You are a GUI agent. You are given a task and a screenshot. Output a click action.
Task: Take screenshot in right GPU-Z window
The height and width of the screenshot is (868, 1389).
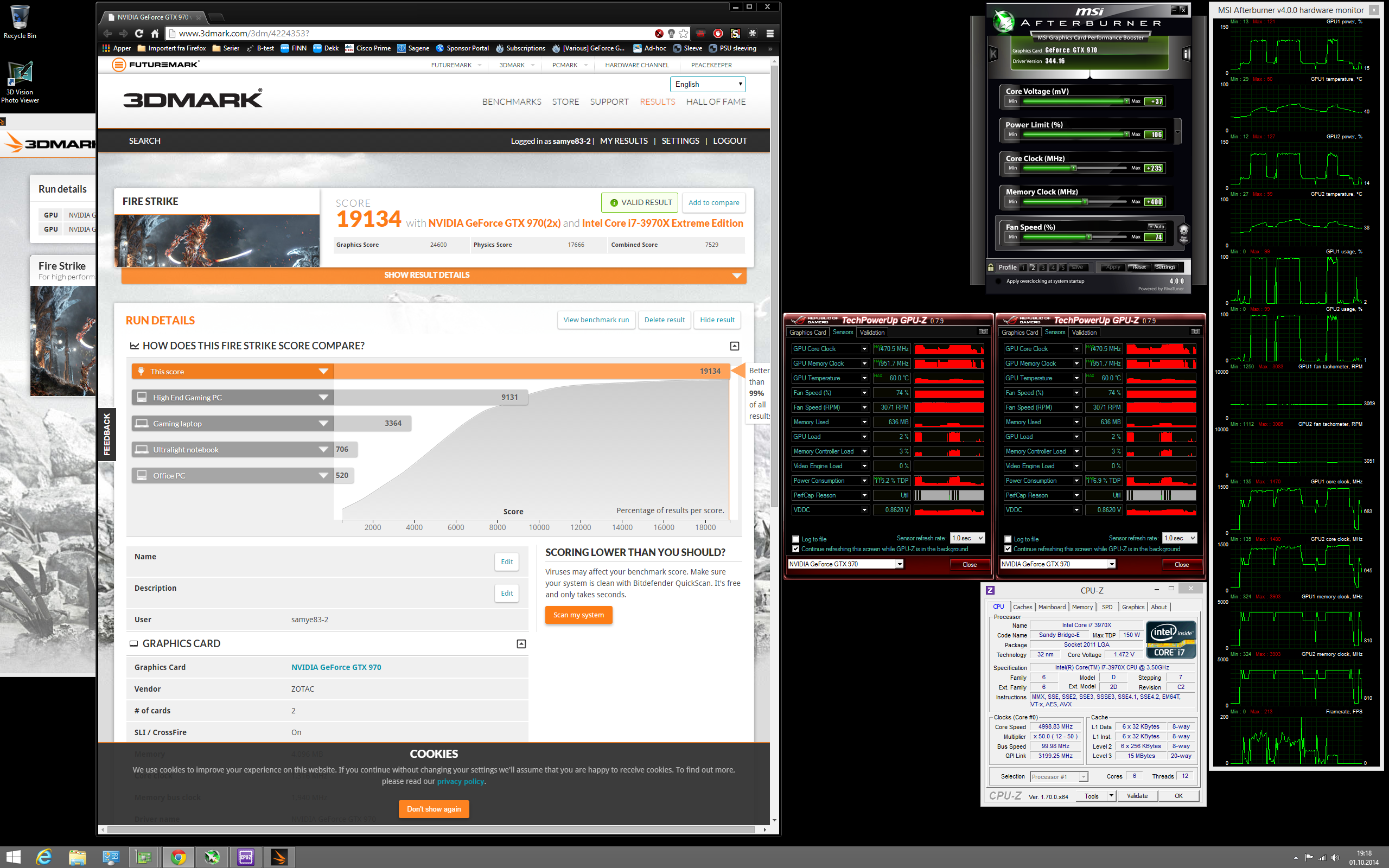click(1196, 331)
